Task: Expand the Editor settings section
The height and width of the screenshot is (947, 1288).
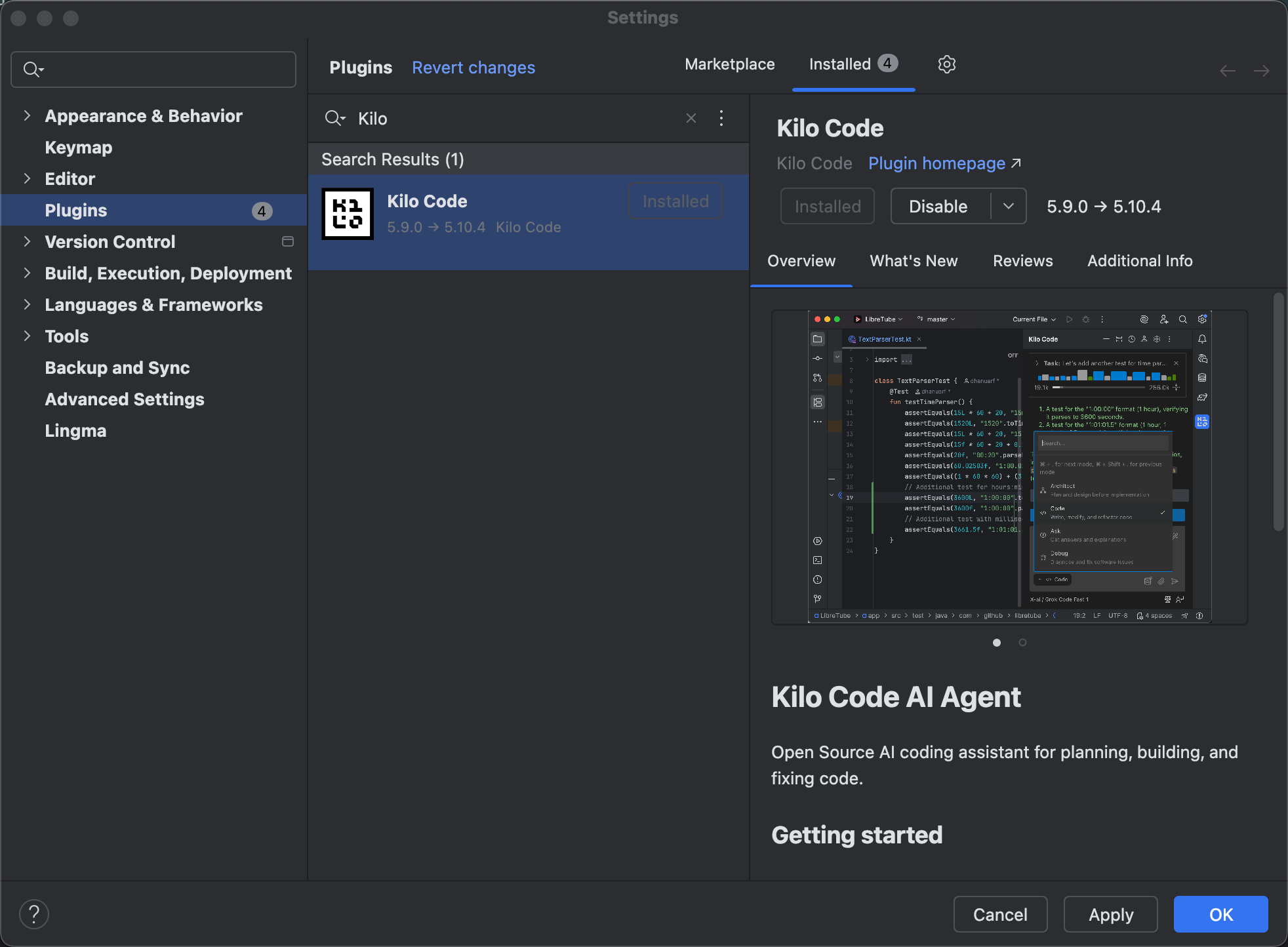Action: (27, 178)
